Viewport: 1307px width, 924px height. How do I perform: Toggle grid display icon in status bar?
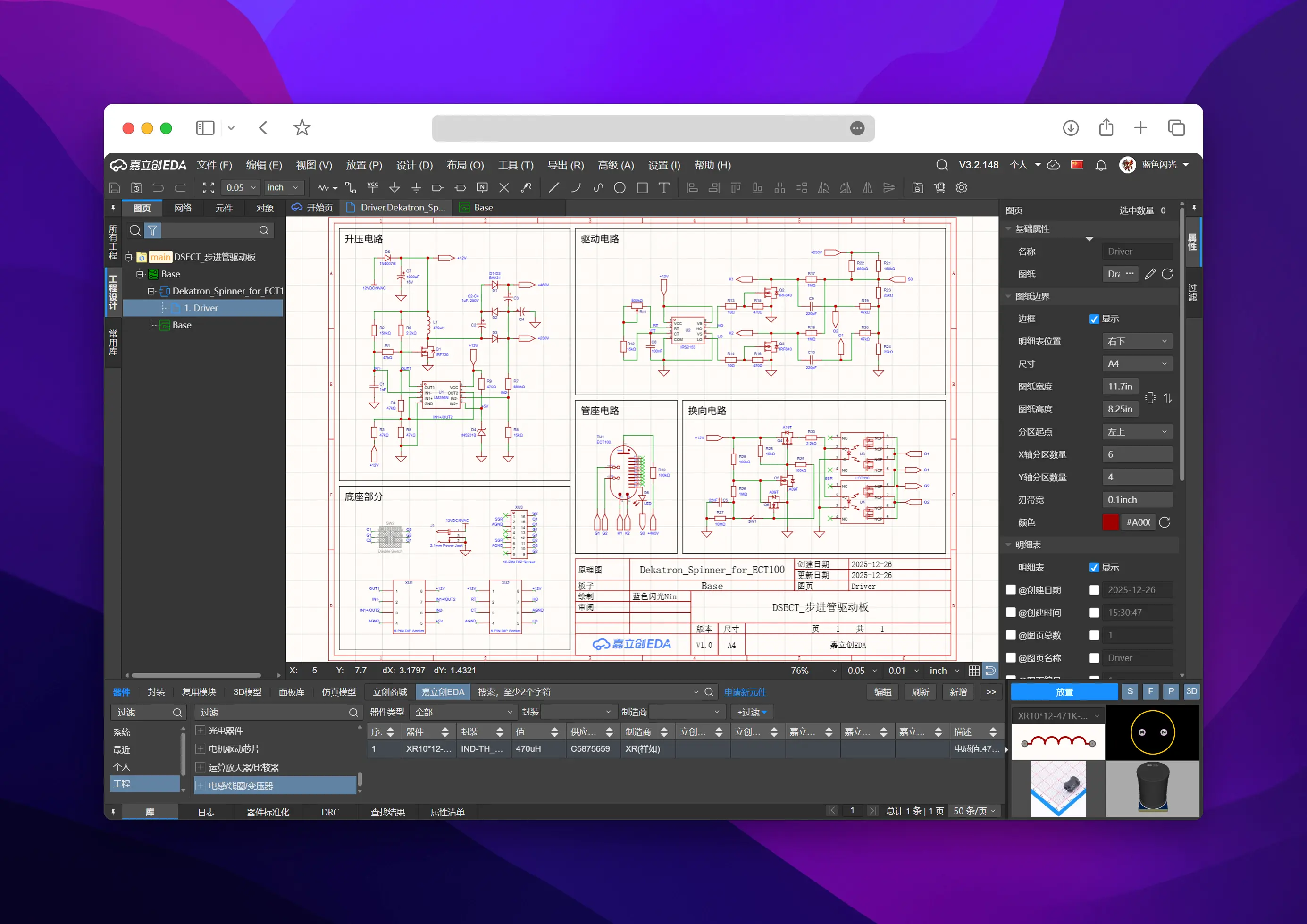click(x=974, y=671)
